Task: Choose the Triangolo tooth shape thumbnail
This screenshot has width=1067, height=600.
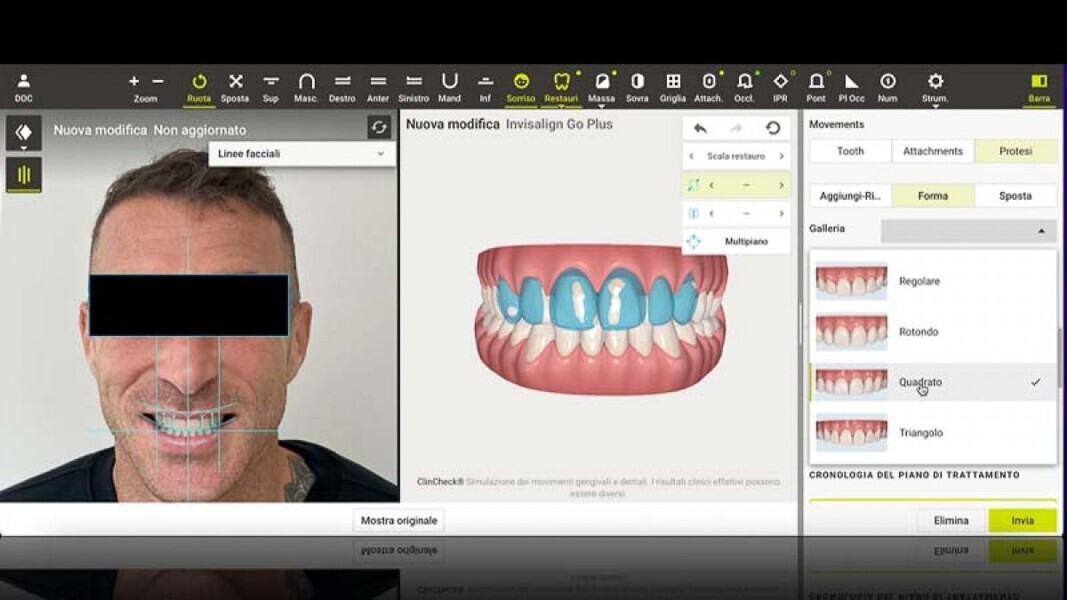Action: pyautogui.click(x=851, y=433)
